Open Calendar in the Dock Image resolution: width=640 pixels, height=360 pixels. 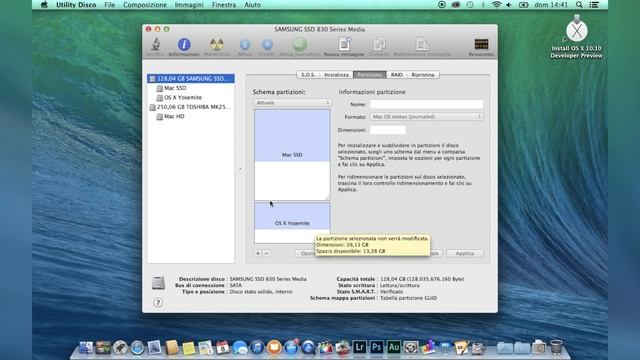coord(223,348)
